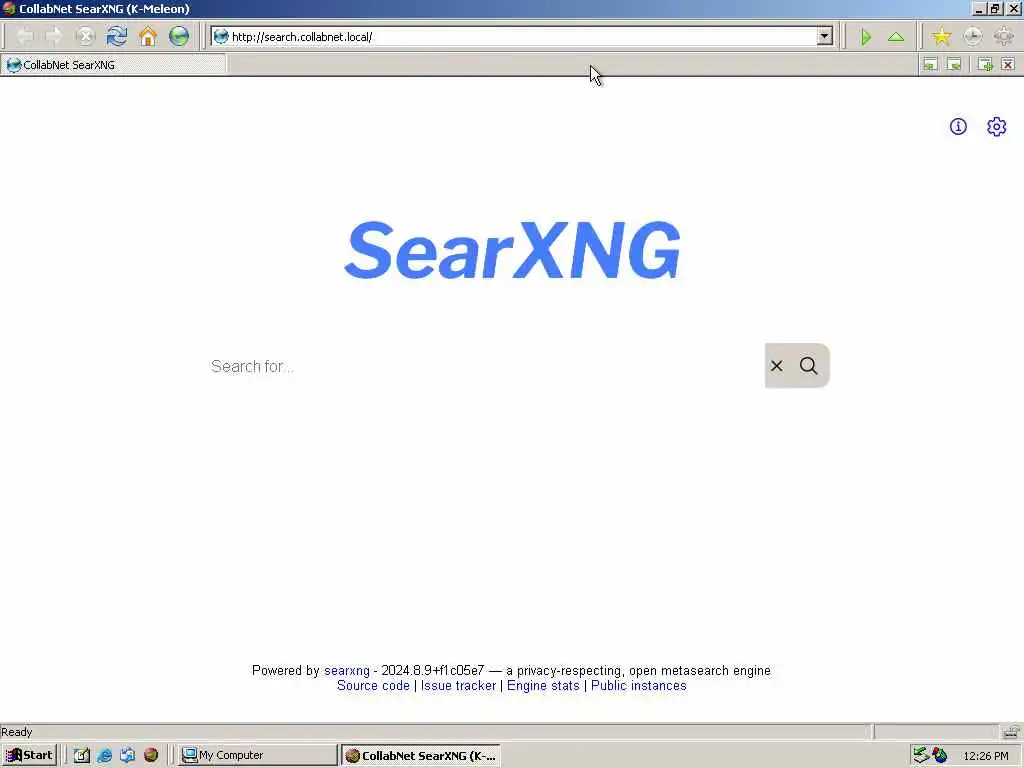The image size is (1024, 768).
Task: Click the SearXNG logo
Action: [512, 250]
